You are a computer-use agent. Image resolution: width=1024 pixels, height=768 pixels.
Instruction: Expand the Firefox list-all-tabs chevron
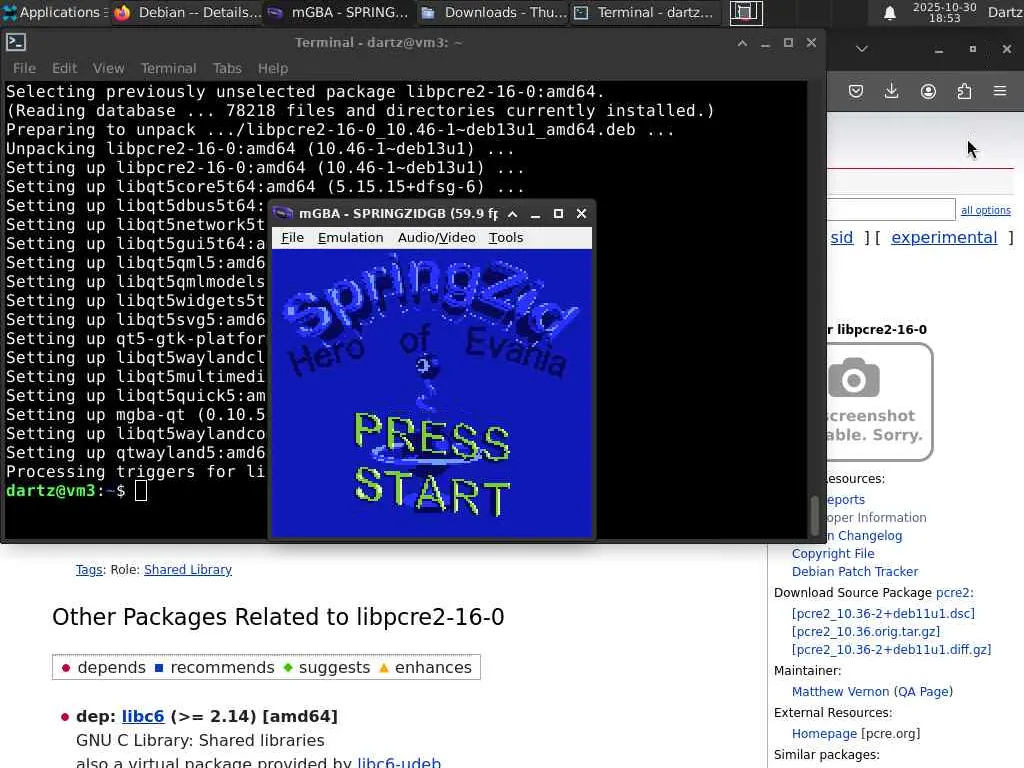pyautogui.click(x=861, y=49)
